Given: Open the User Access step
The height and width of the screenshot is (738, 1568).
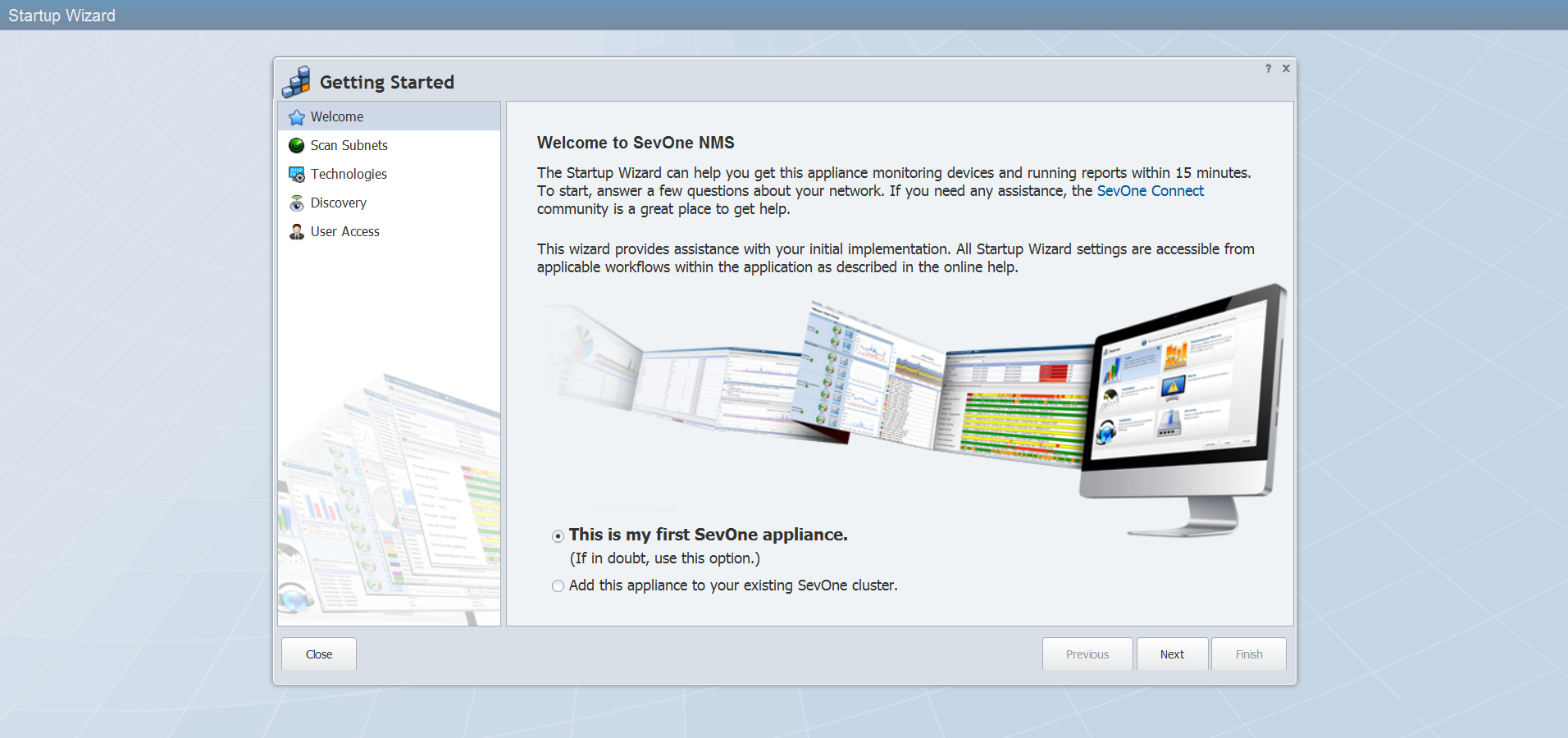Looking at the screenshot, I should [389, 231].
